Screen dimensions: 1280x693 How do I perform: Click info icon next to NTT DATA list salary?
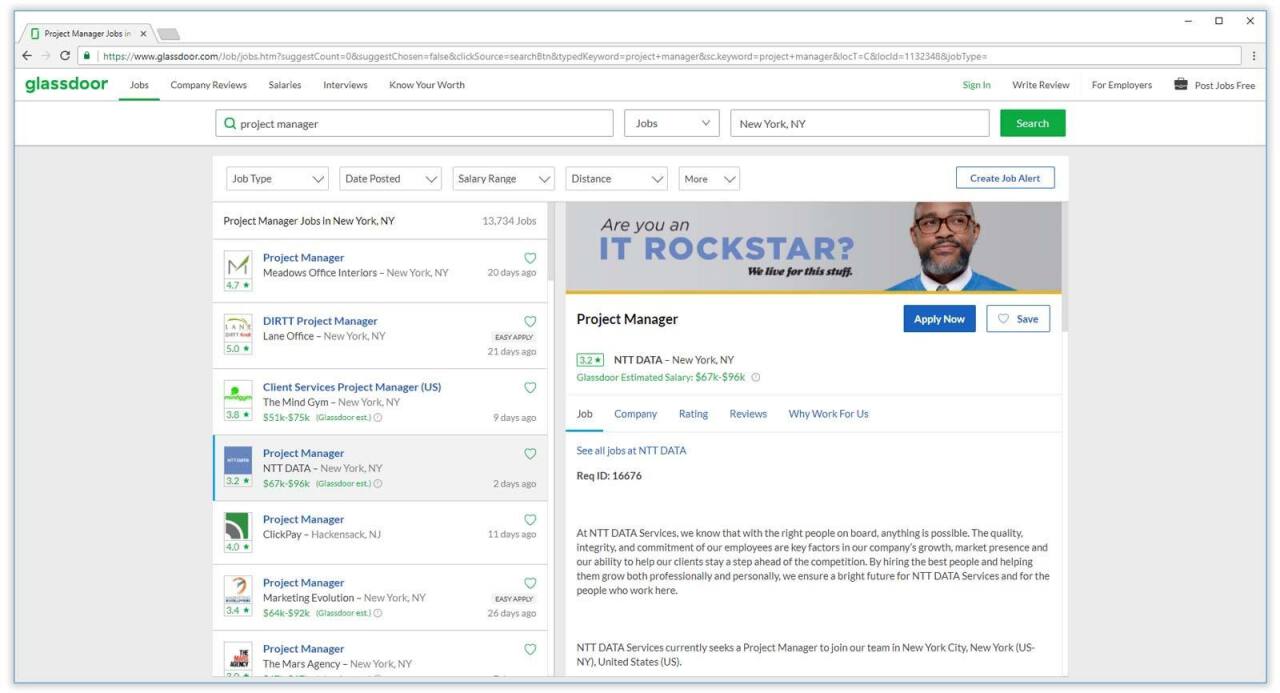(378, 484)
